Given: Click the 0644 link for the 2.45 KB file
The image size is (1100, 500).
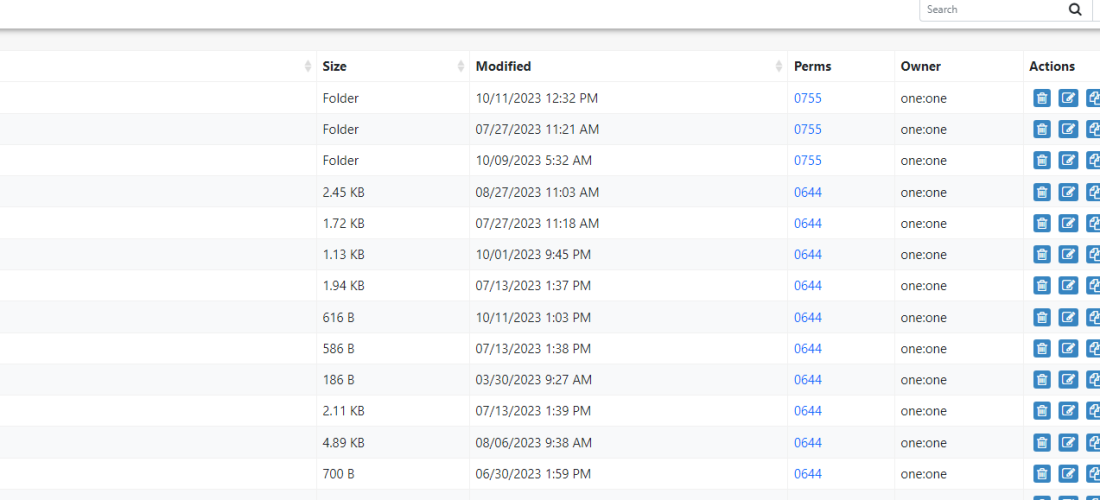Looking at the screenshot, I should 807,192.
